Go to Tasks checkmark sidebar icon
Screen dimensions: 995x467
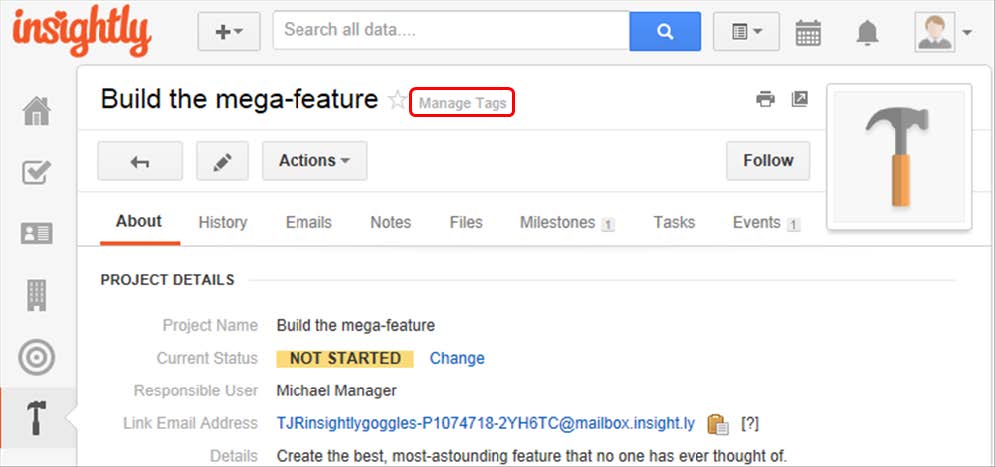click(x=37, y=172)
